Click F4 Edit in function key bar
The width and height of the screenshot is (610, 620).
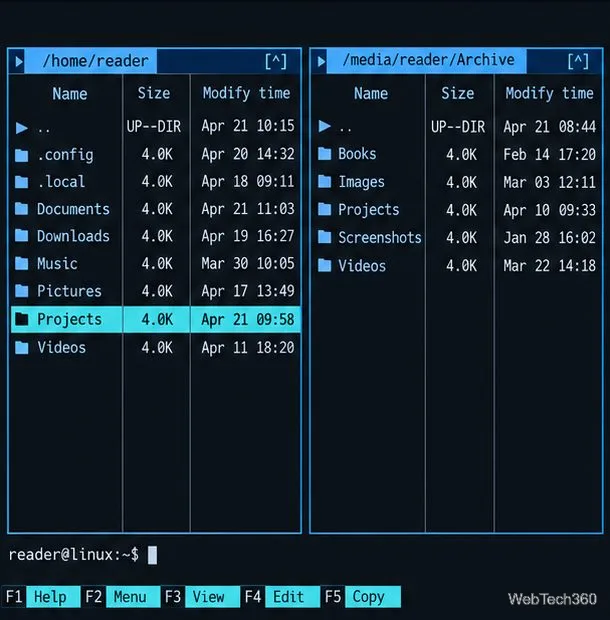tap(280, 597)
